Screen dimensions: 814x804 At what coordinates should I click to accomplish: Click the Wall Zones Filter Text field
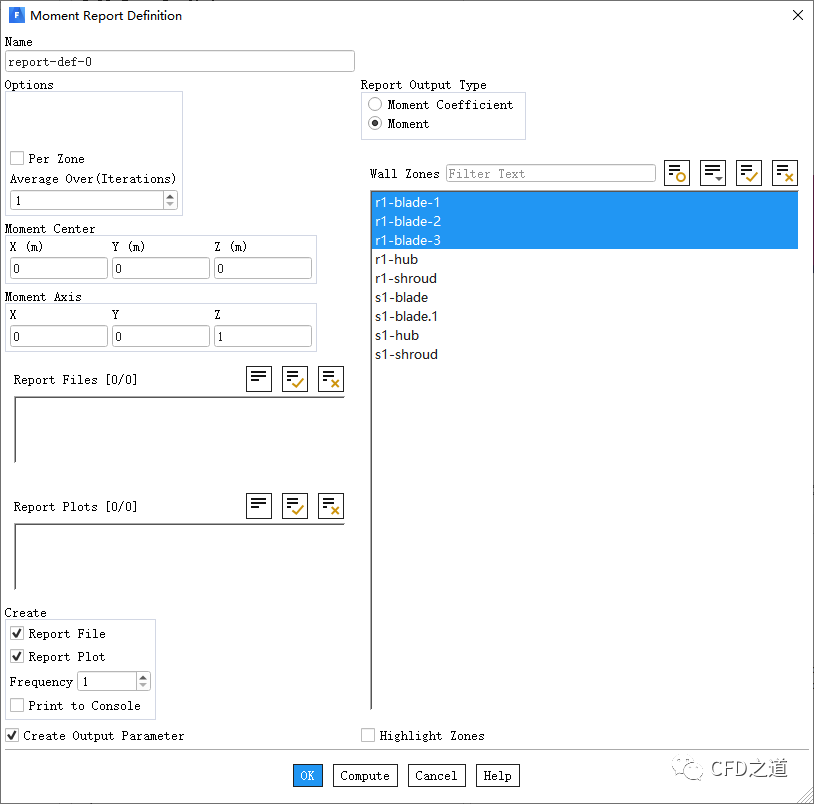coord(550,174)
